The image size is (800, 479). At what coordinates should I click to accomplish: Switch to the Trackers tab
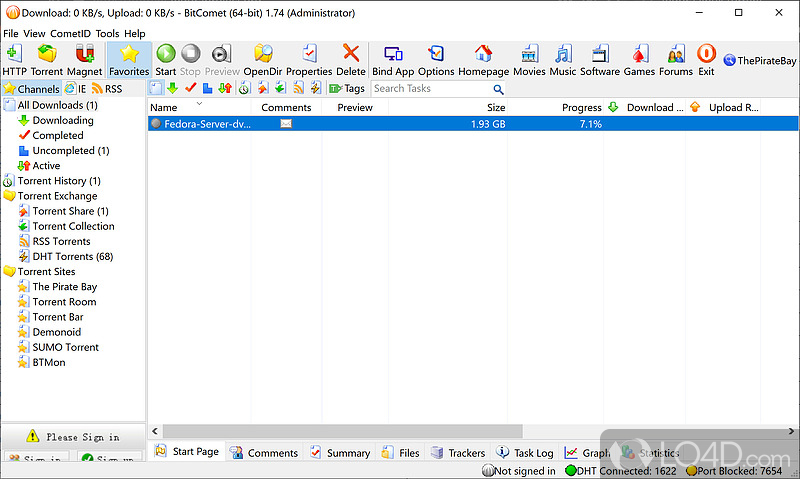(x=458, y=453)
